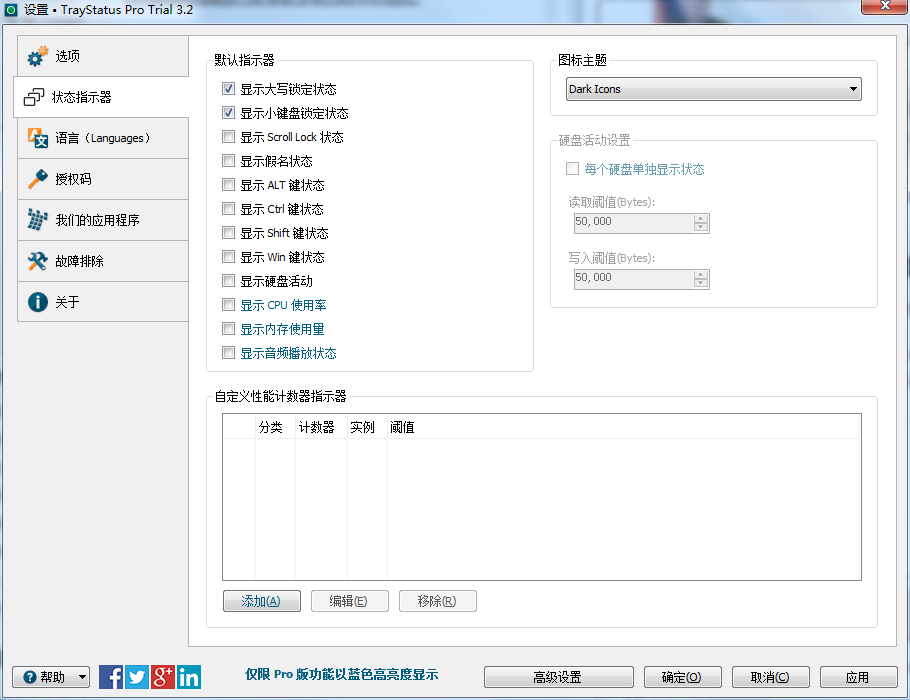This screenshot has width=910, height=700.
Task: Open the 语言 (Languages) tab
Action: point(103,138)
